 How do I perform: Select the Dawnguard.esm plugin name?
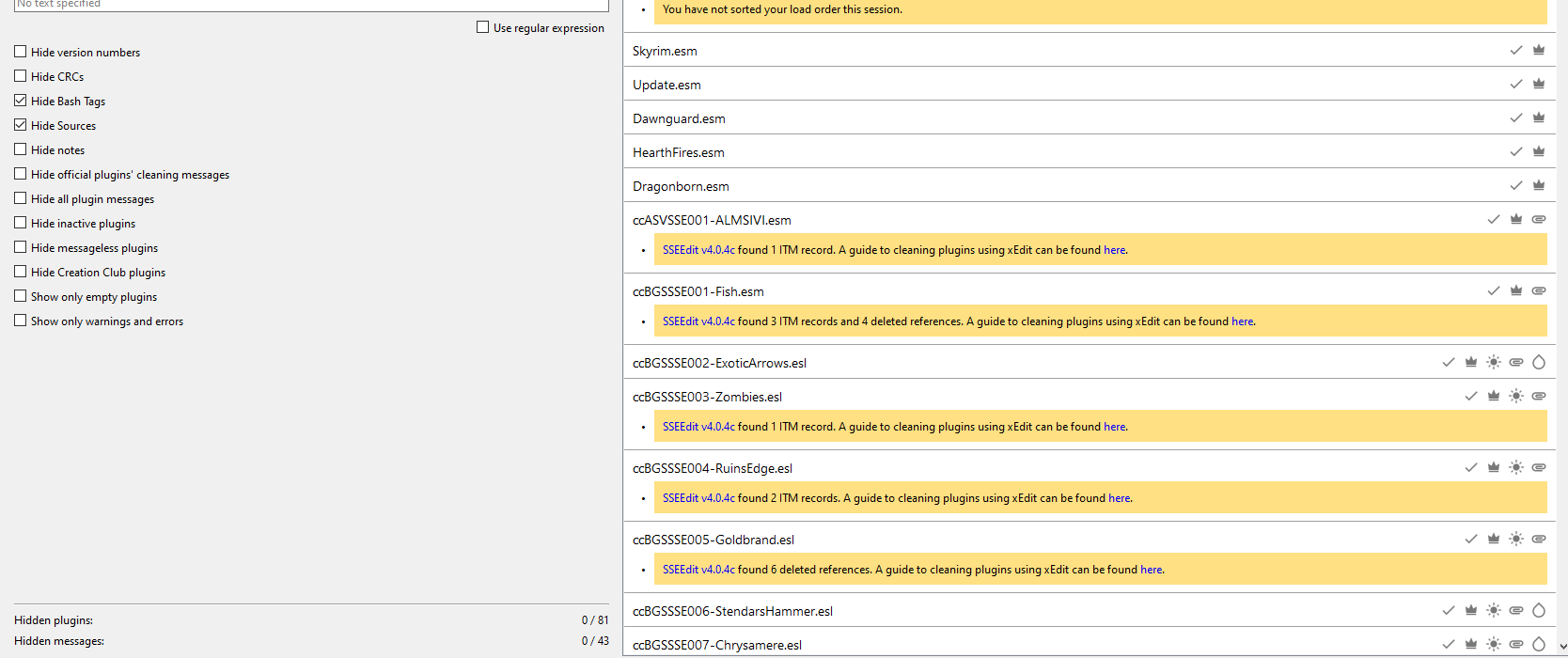coord(679,118)
